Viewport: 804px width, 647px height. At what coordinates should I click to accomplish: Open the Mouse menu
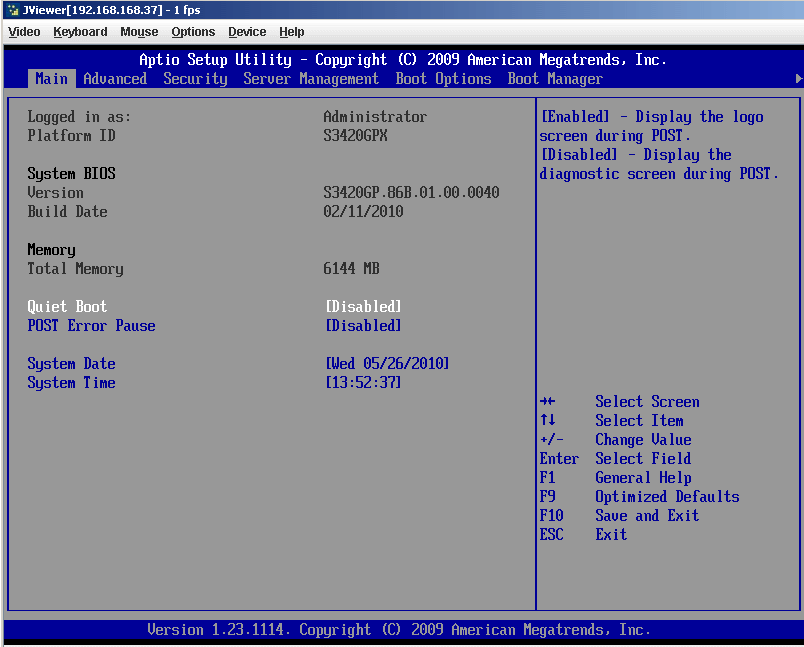(x=139, y=32)
